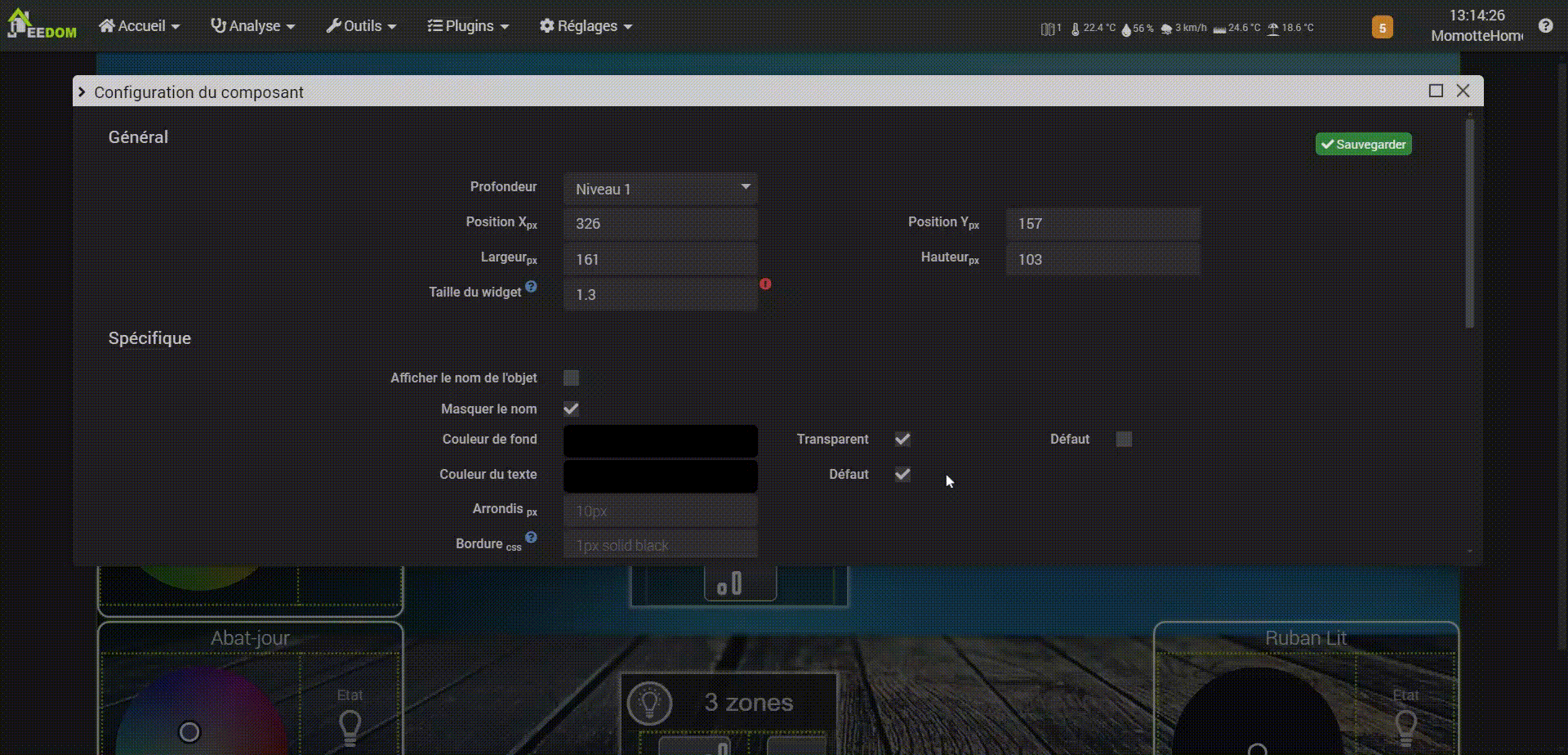Click the Ruban Lit widget title
Viewport: 1568px width, 755px height.
tap(1306, 638)
